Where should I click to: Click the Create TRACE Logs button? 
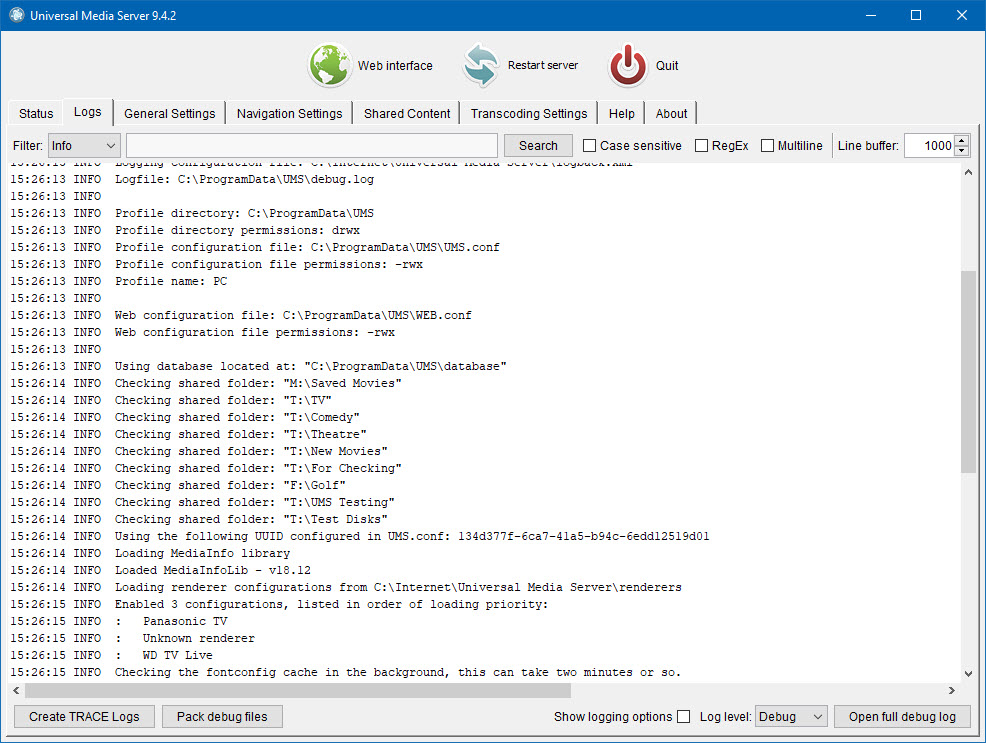click(84, 717)
